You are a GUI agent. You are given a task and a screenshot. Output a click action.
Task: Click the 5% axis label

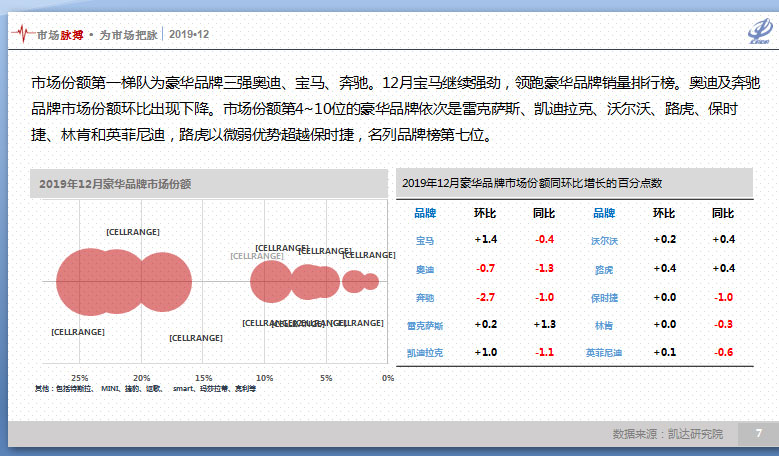tap(326, 378)
